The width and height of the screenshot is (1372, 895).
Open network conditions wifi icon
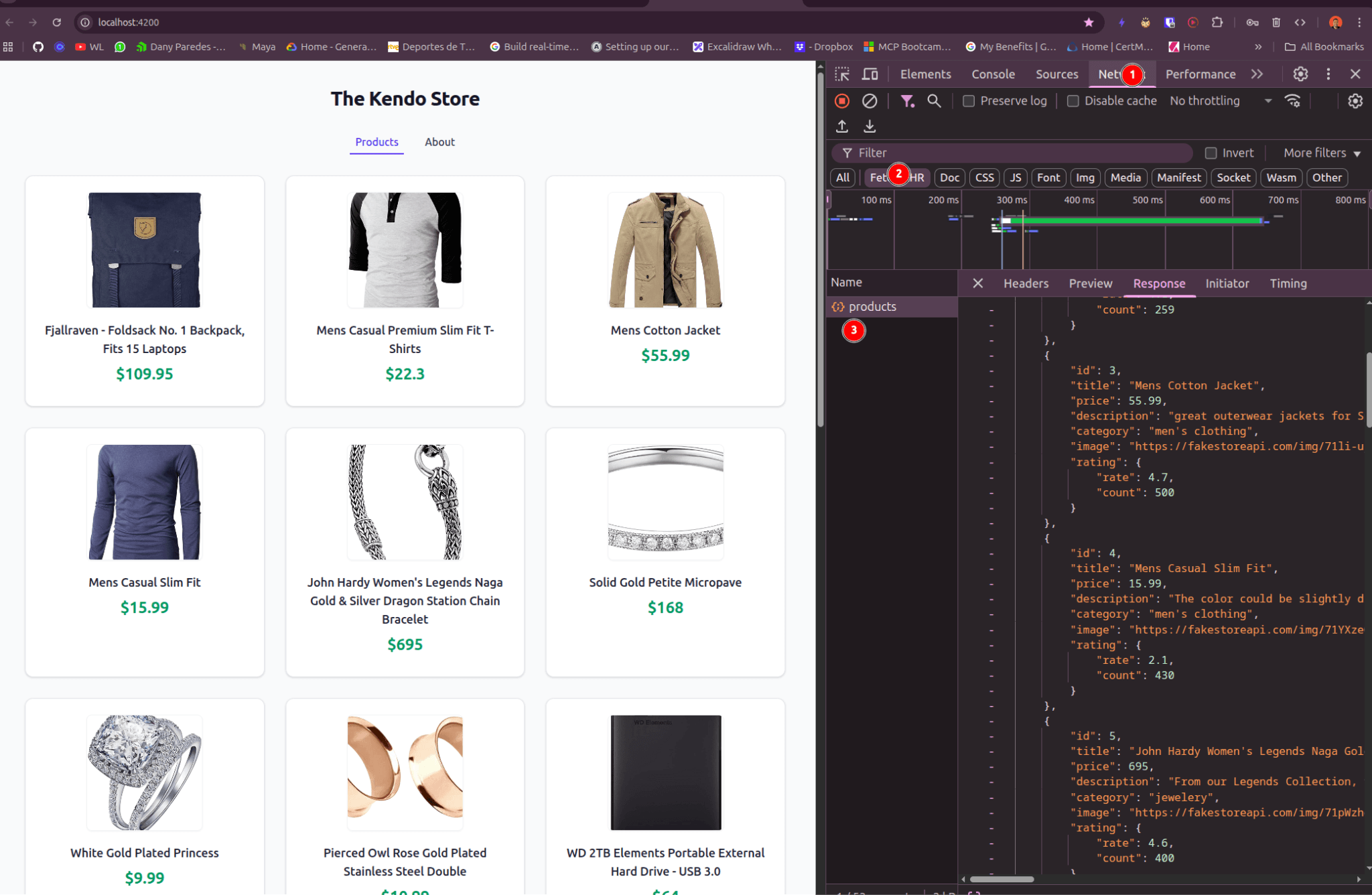click(1292, 101)
